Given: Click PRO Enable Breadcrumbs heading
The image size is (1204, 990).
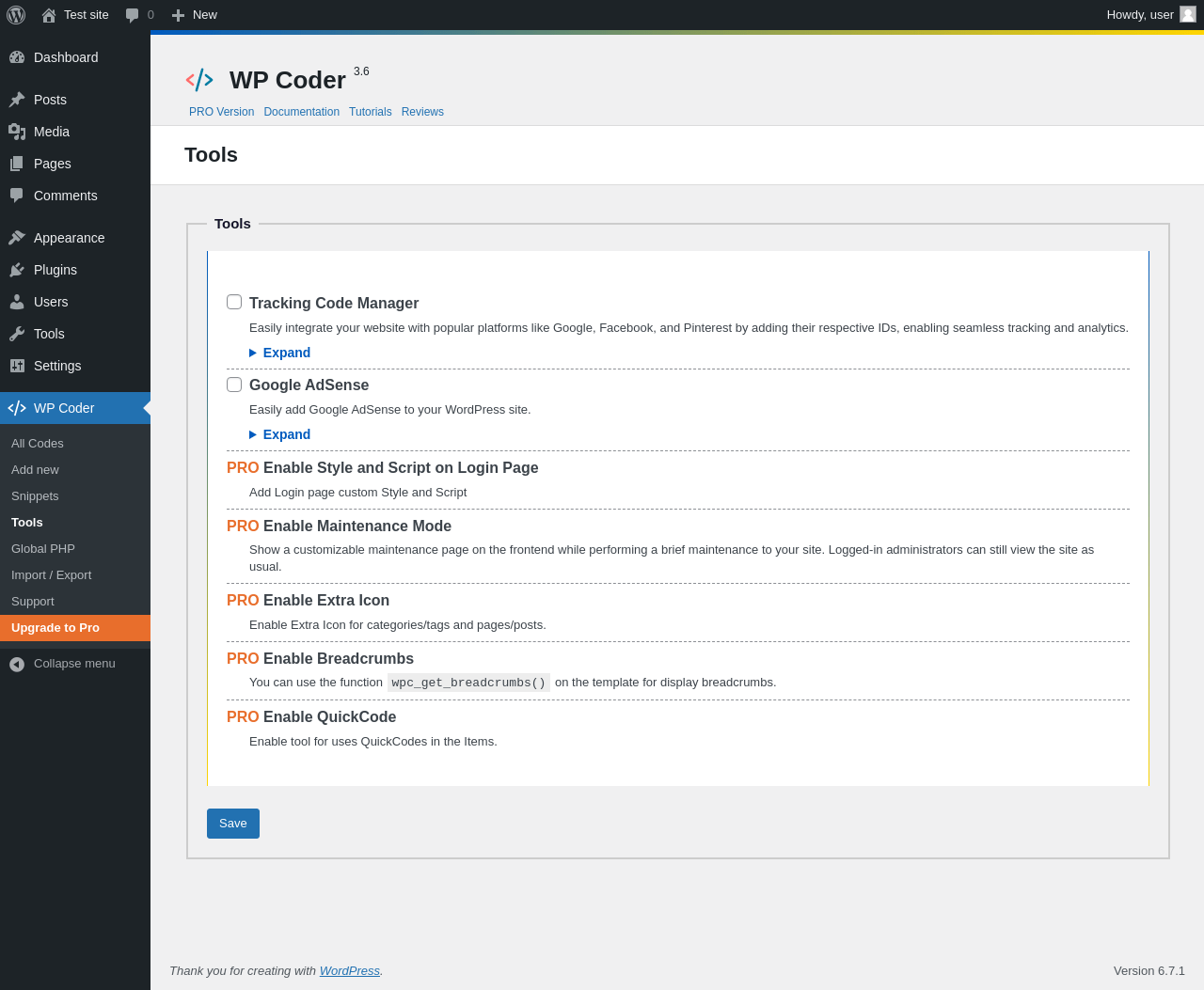Looking at the screenshot, I should (x=320, y=659).
